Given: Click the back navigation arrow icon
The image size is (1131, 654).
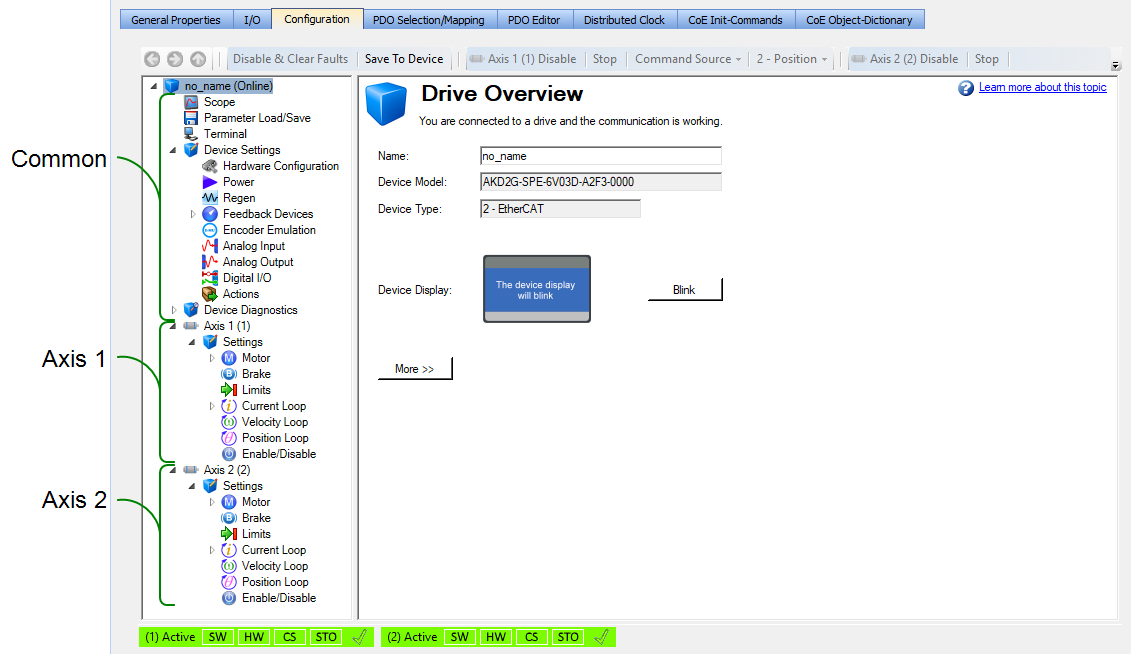Looking at the screenshot, I should [x=151, y=59].
